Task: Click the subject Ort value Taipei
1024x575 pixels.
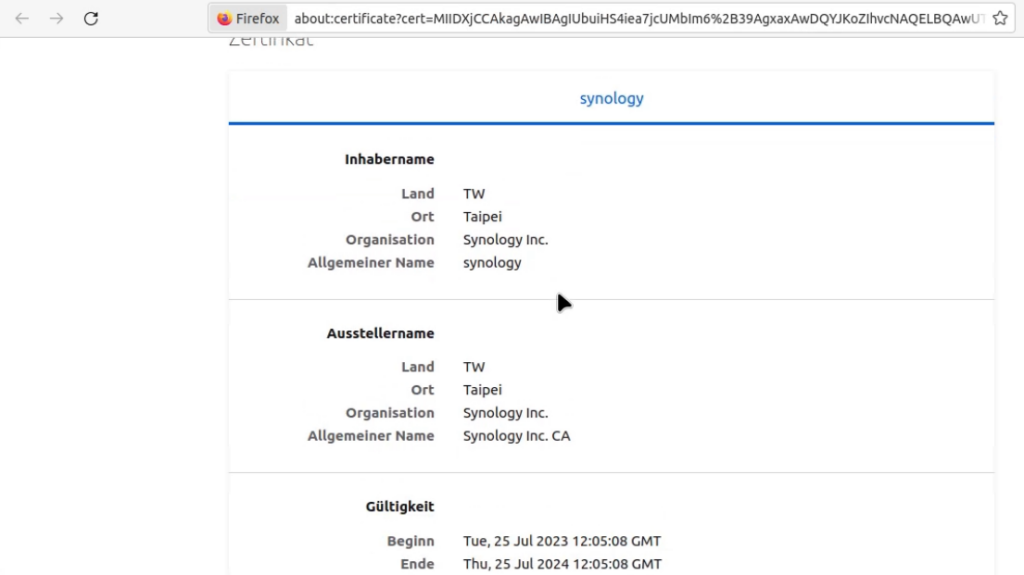Action: [483, 217]
